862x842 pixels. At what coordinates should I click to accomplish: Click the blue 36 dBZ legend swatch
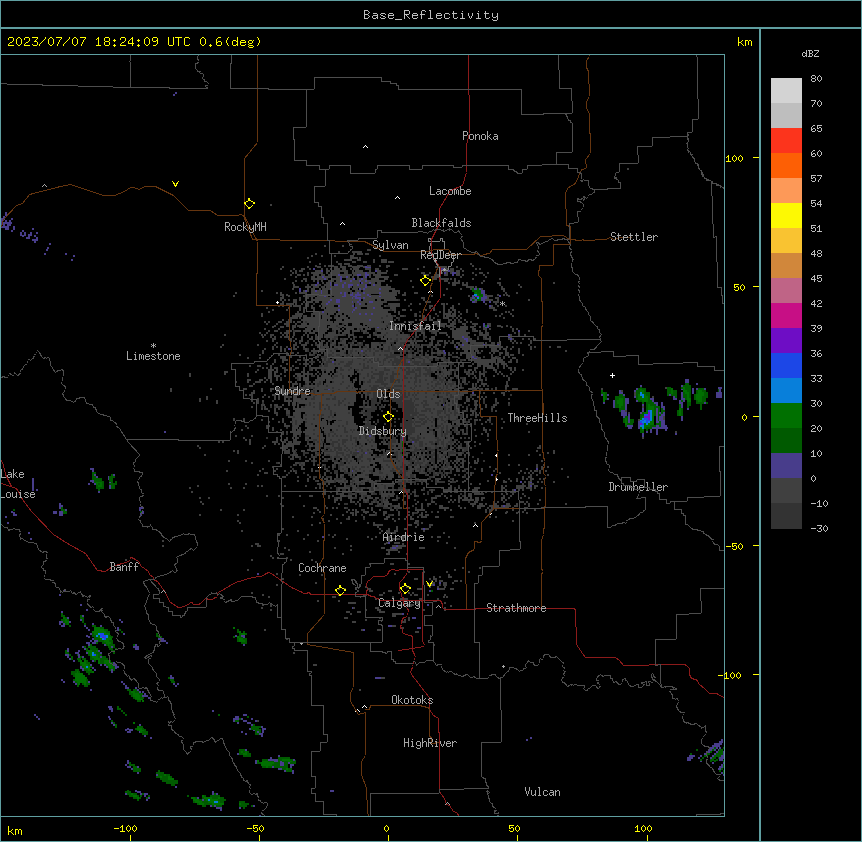click(x=786, y=365)
